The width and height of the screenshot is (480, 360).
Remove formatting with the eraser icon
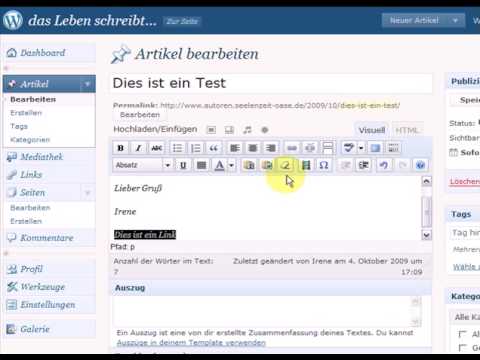pyautogui.click(x=285, y=165)
